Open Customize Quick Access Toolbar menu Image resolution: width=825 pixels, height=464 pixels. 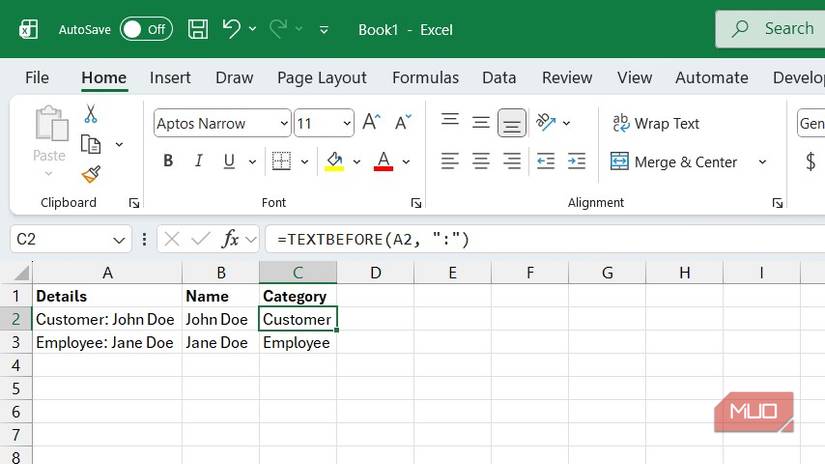[x=324, y=30]
